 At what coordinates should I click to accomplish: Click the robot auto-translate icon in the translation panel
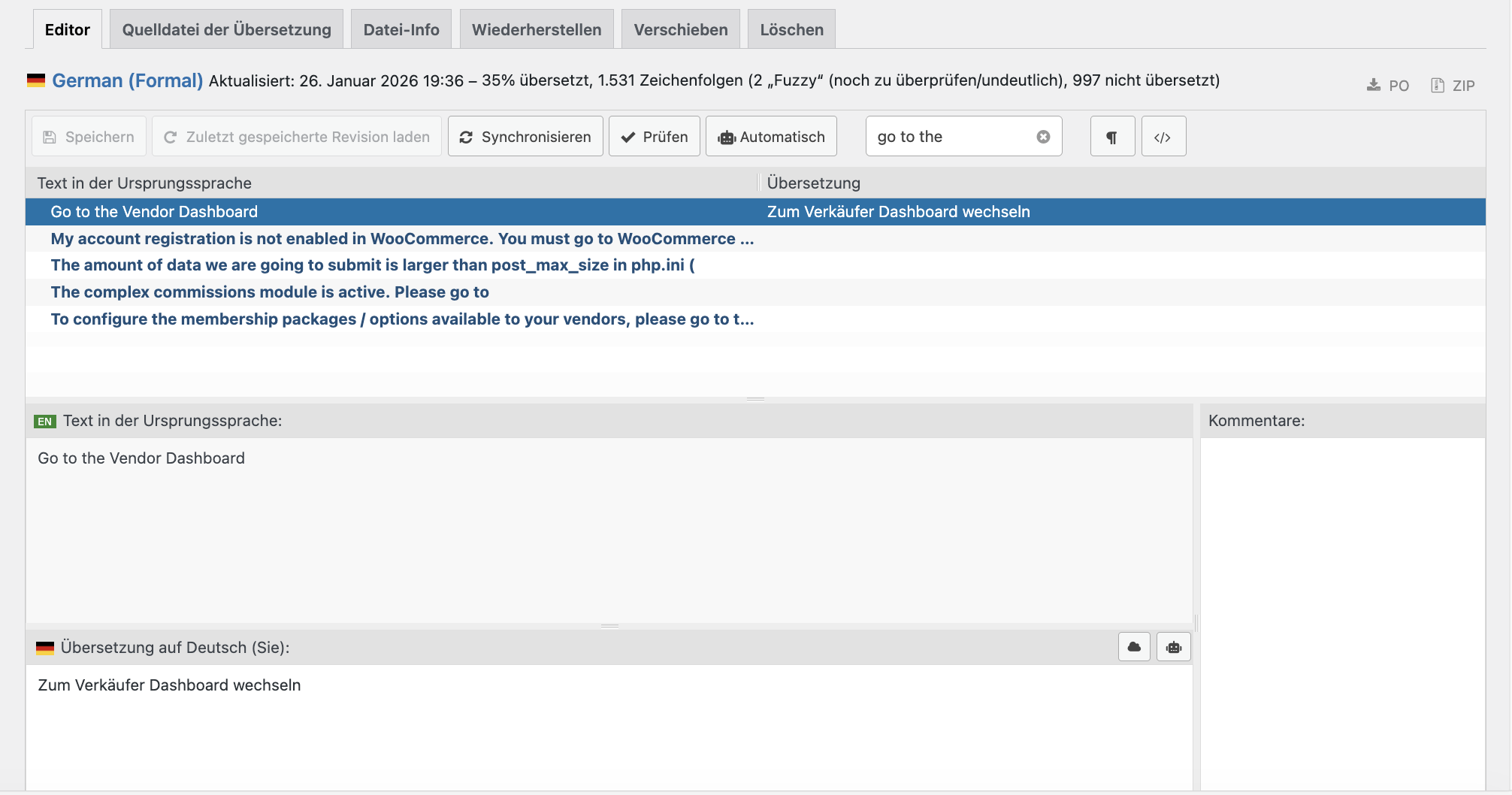[x=1173, y=647]
